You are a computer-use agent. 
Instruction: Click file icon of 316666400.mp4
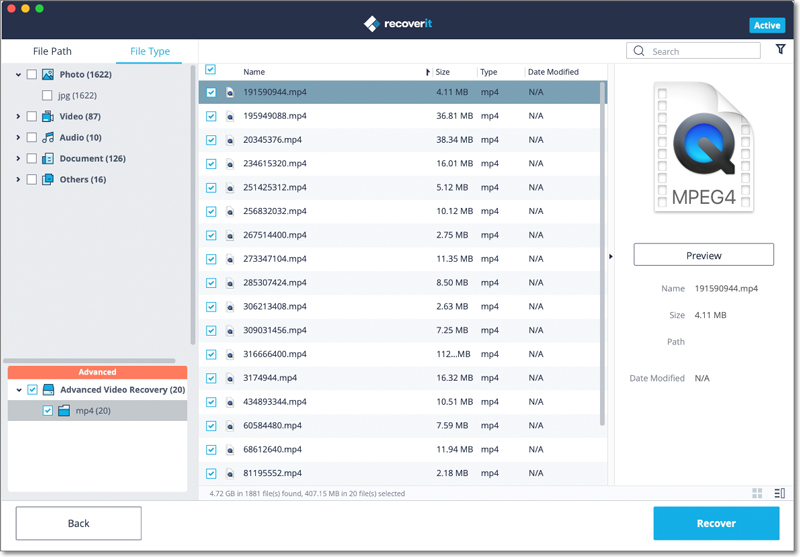click(230, 354)
